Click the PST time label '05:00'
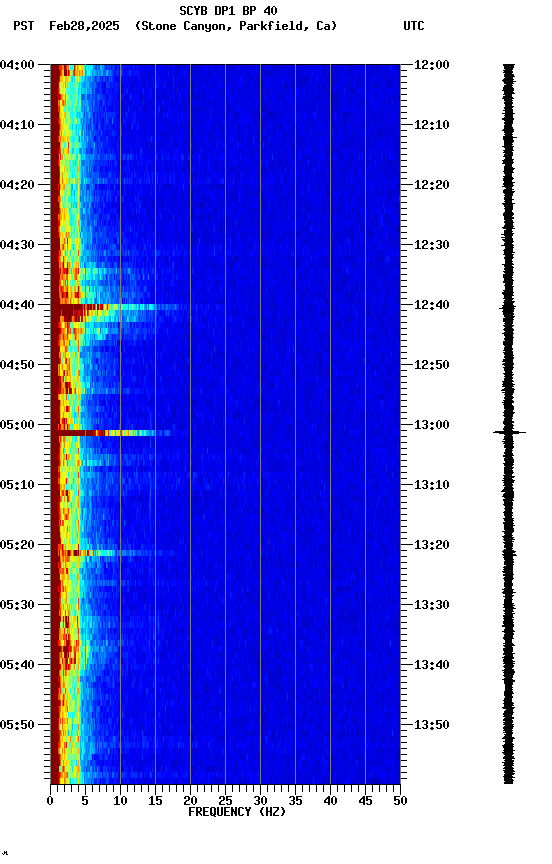 click(17, 425)
